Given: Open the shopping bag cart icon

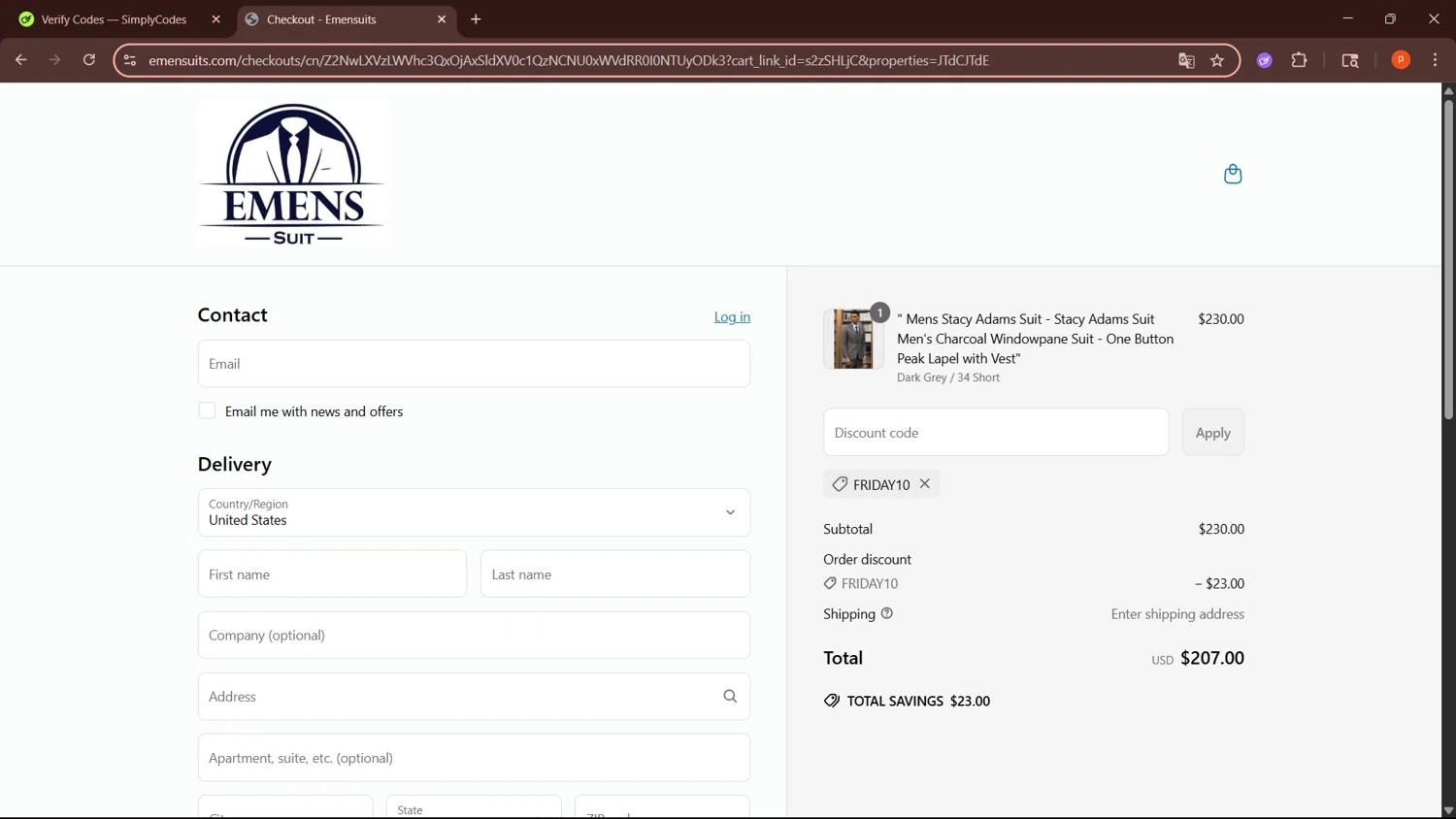Looking at the screenshot, I should 1233,174.
